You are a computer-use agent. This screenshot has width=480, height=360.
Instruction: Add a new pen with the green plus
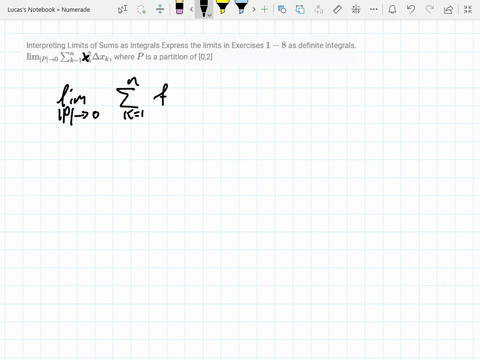[265, 9]
